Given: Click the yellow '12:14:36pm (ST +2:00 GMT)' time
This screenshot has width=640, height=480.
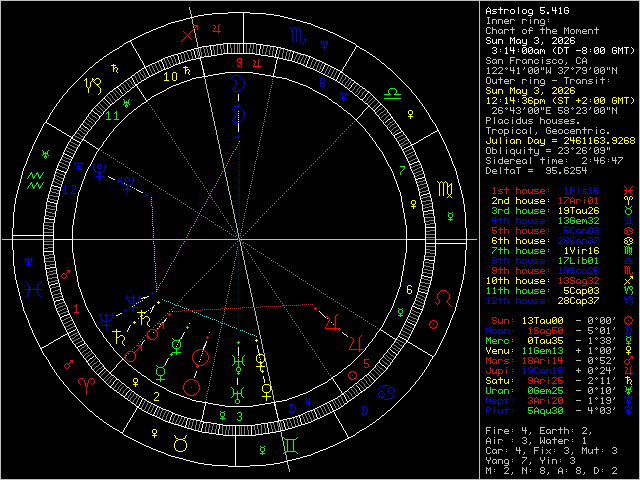Looking at the screenshot, I should click(x=560, y=101).
